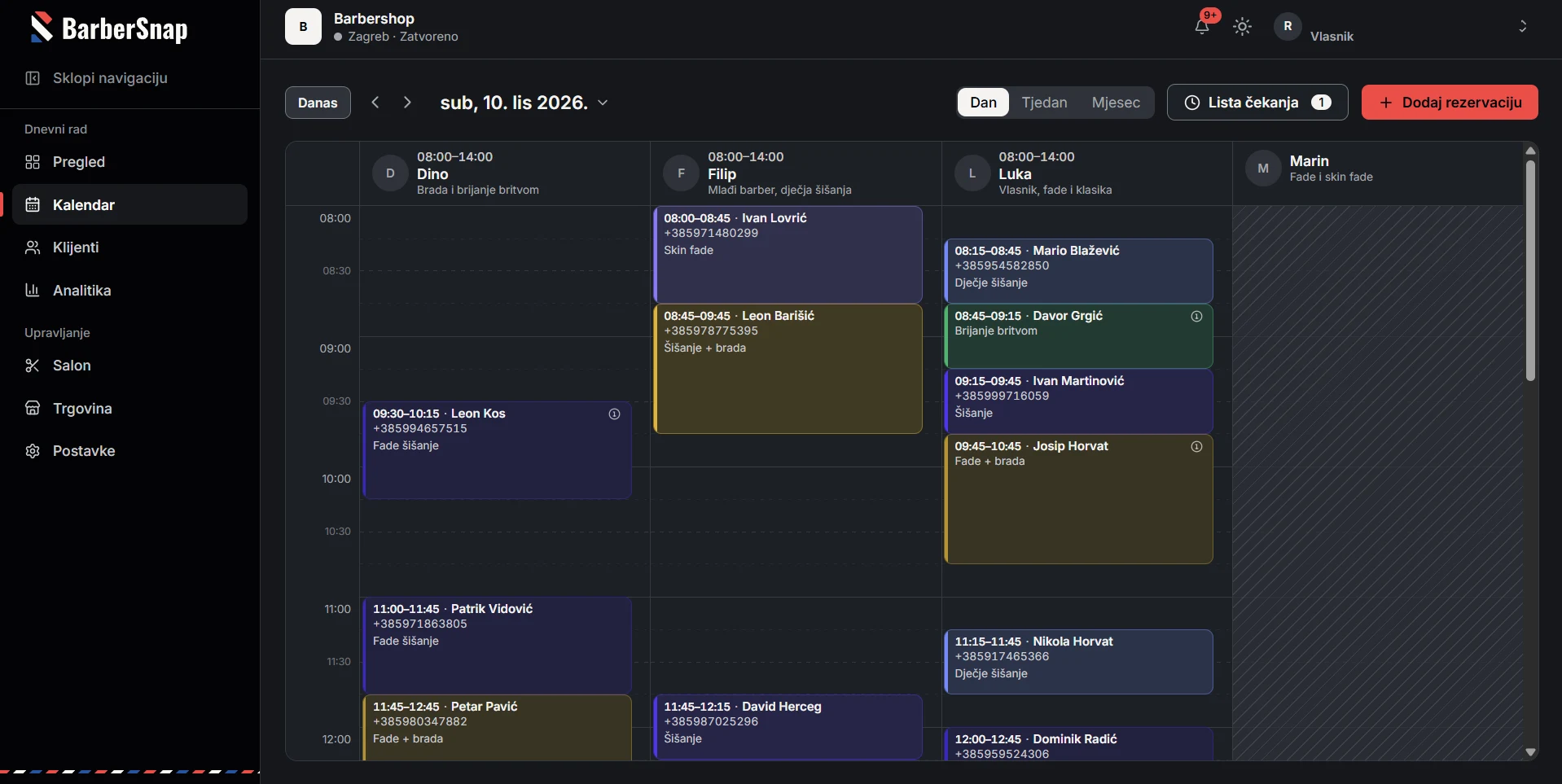Select Kalendar in sidebar
Screen dimensions: 1562x784
[x=129, y=204]
